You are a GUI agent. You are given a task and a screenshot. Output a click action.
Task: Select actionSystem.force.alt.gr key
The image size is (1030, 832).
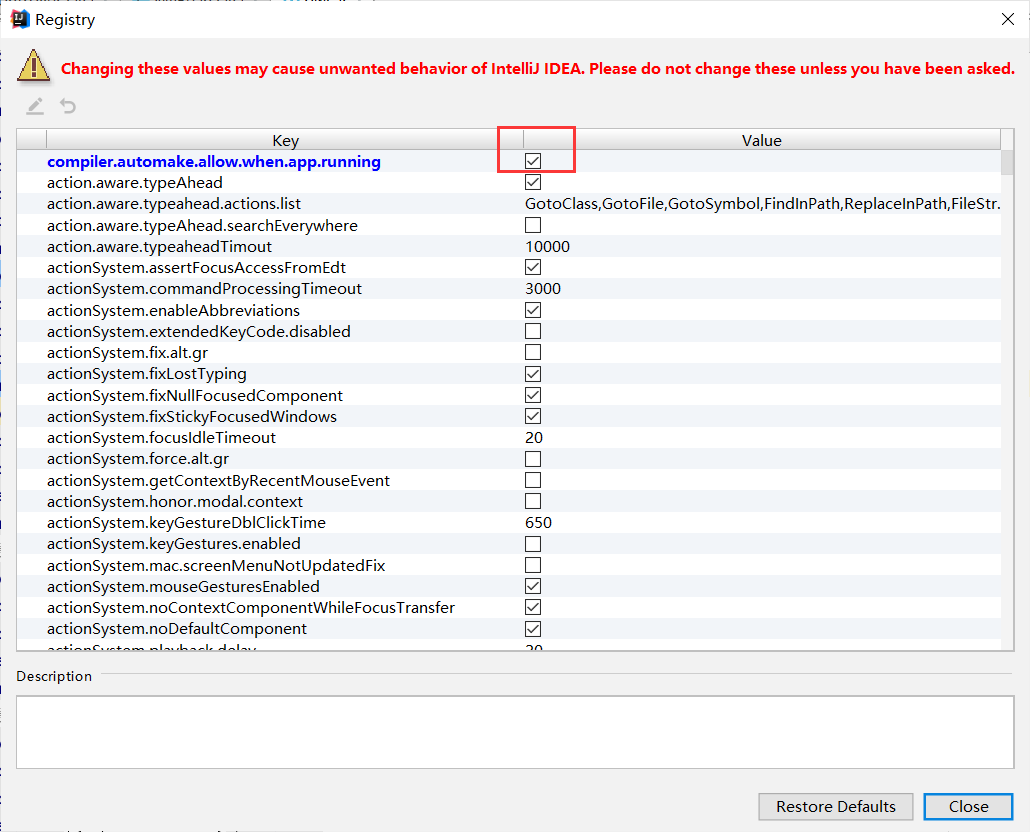[138, 458]
